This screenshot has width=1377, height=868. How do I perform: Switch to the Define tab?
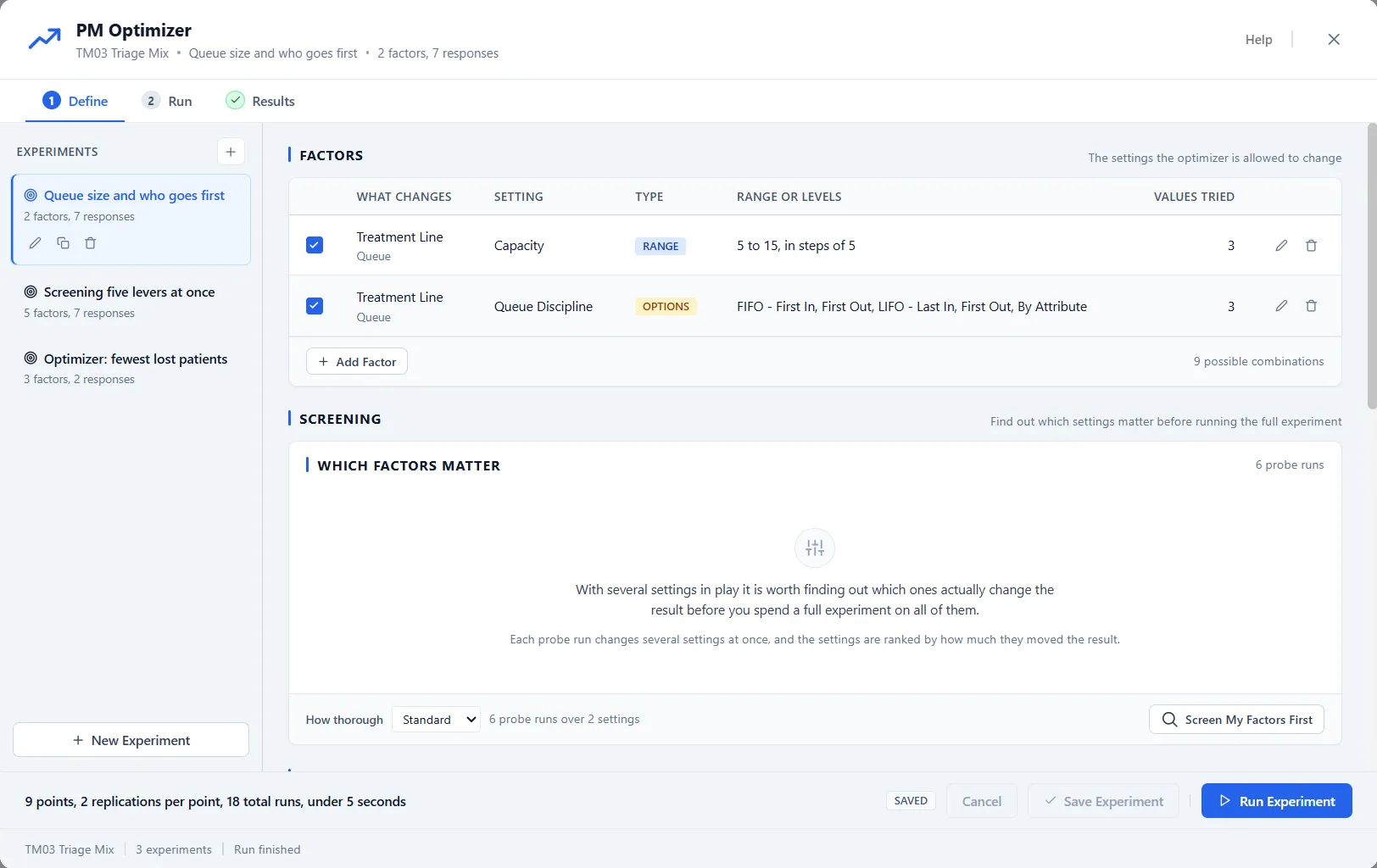[x=75, y=101]
